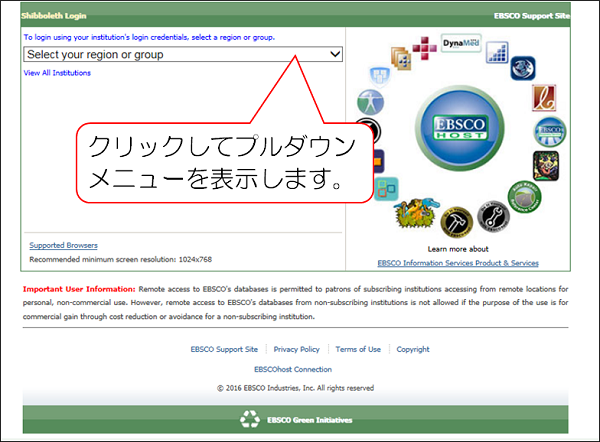Screen dimensions: 600x442
Task: Select the Vitruvian man figure icon
Action: 372,101
